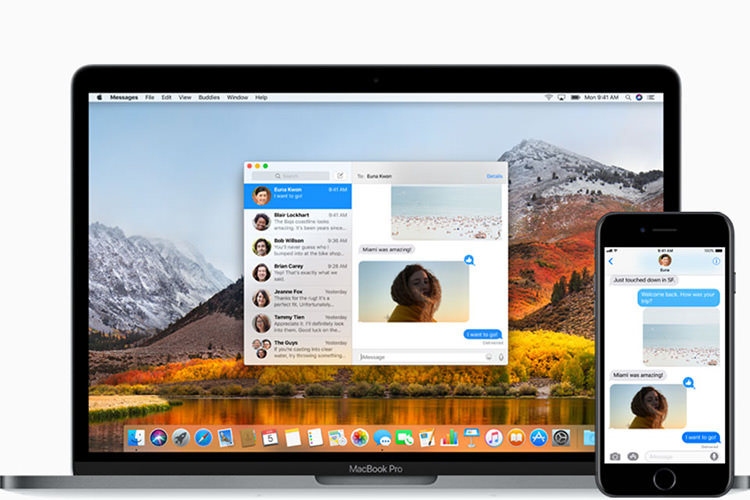Open Calendar icon showing 5 in dock
This screenshot has height=500, width=750.
point(270,437)
